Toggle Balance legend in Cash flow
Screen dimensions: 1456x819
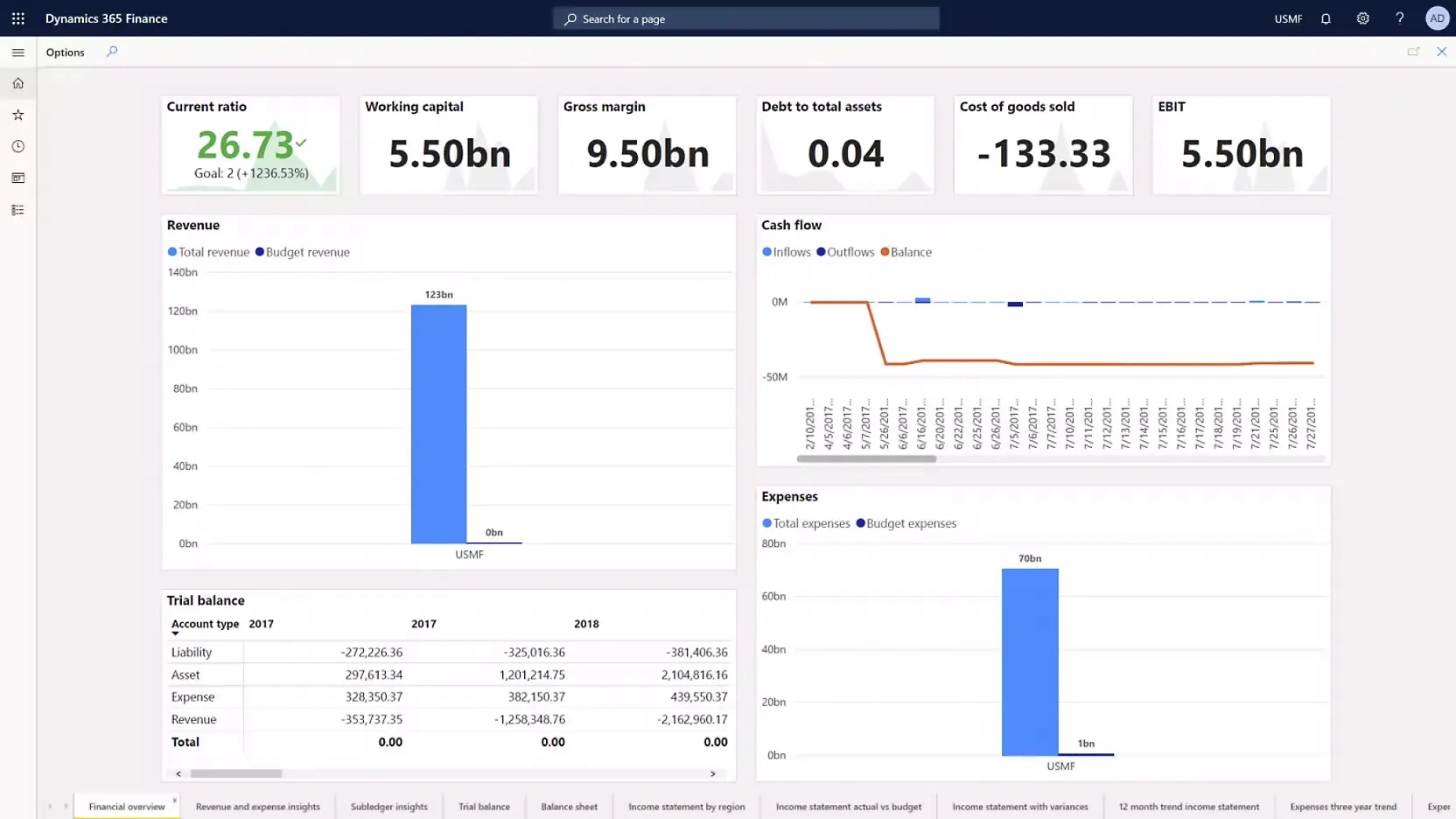pos(906,252)
